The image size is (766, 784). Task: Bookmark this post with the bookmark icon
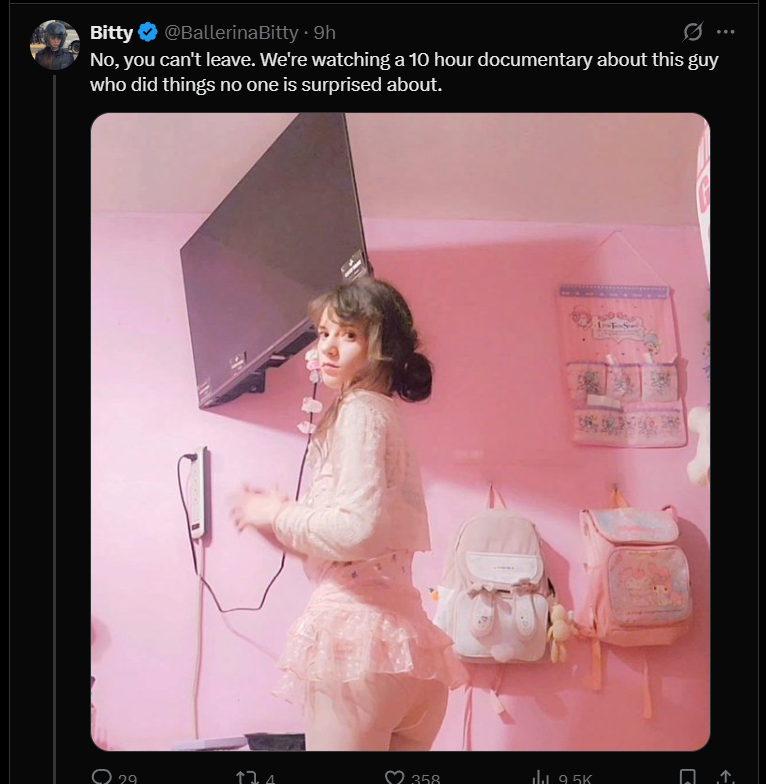point(688,778)
